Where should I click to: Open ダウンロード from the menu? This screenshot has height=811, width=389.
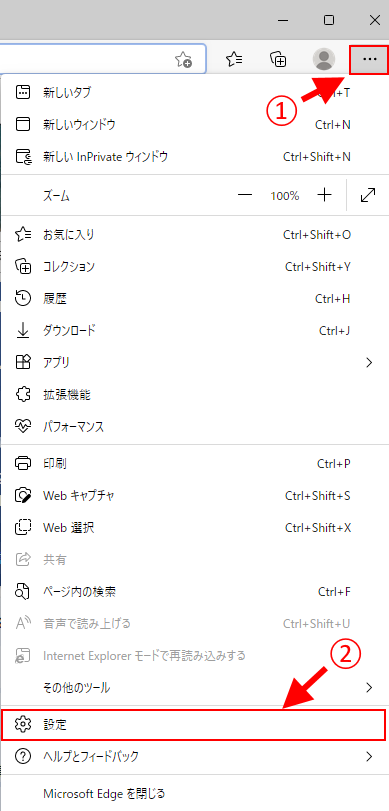(194, 331)
